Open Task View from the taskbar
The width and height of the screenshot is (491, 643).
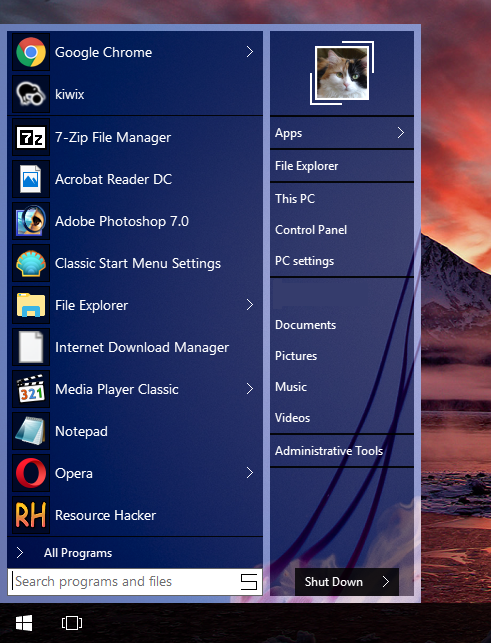(72, 623)
